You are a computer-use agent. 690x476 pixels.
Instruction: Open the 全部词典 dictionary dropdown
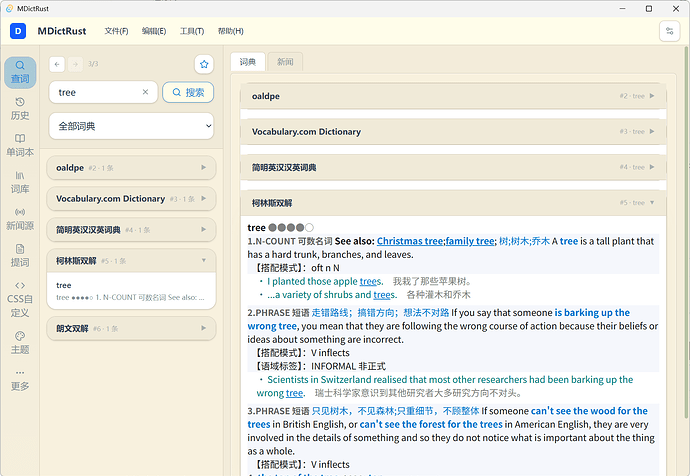131,126
